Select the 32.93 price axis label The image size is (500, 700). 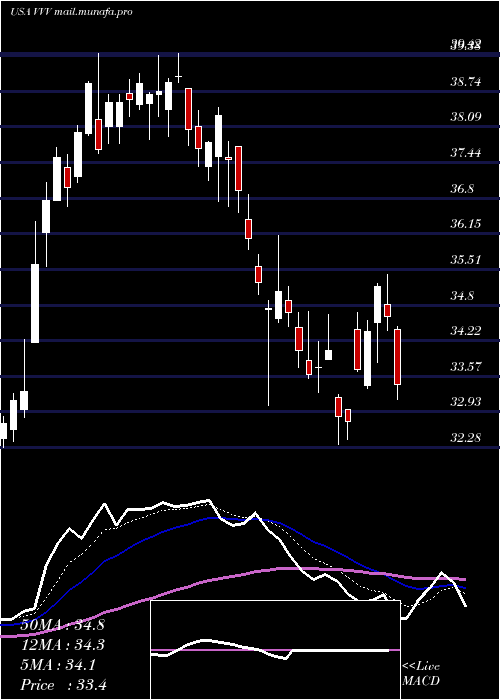pyautogui.click(x=466, y=402)
